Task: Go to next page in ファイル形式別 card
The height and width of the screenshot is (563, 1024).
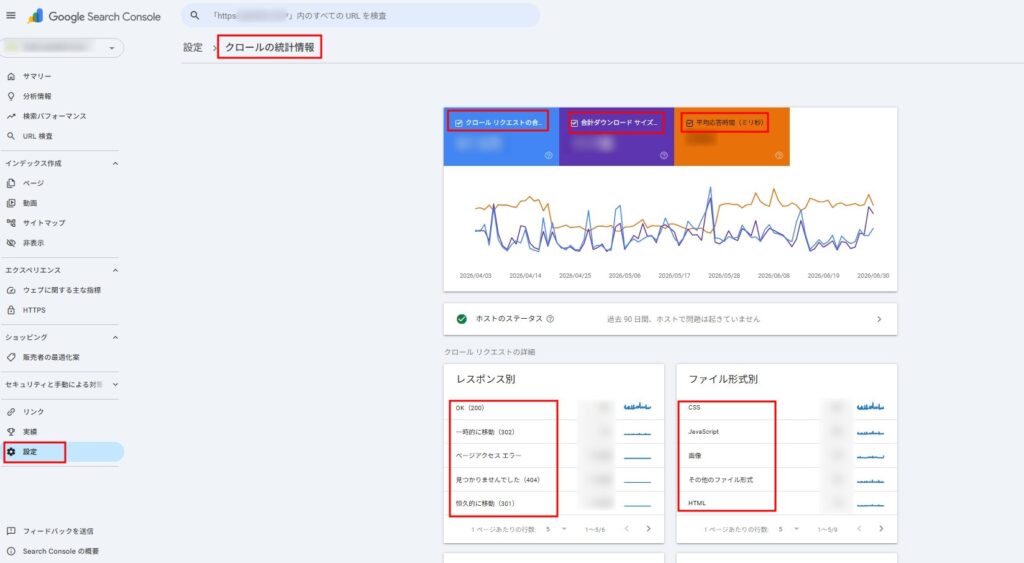Action: pyautogui.click(x=881, y=528)
